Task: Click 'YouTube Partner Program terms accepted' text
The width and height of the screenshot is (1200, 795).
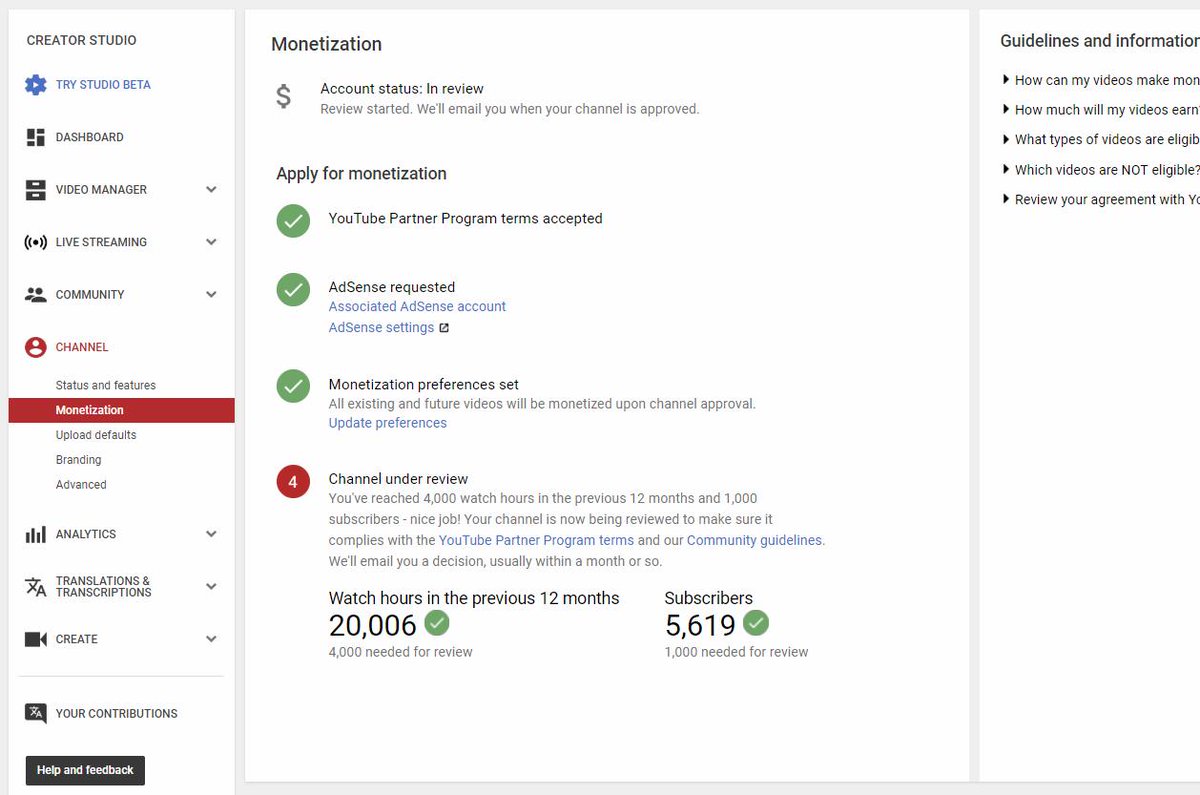Action: [x=466, y=219]
